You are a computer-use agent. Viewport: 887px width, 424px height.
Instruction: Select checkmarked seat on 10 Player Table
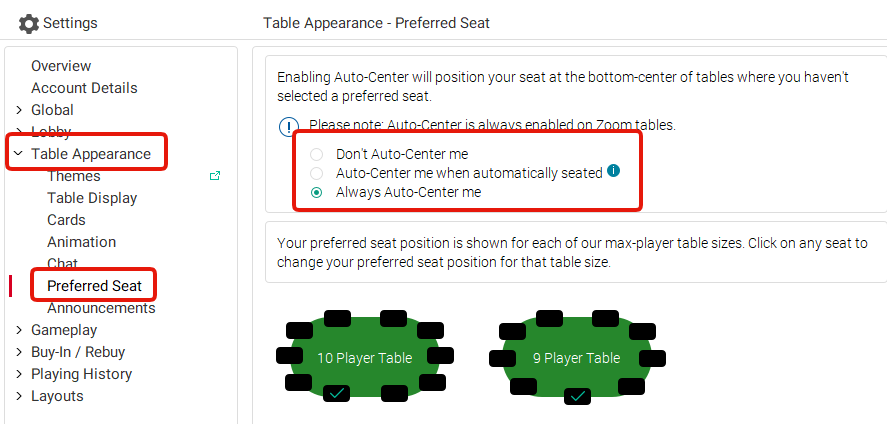coord(337,393)
